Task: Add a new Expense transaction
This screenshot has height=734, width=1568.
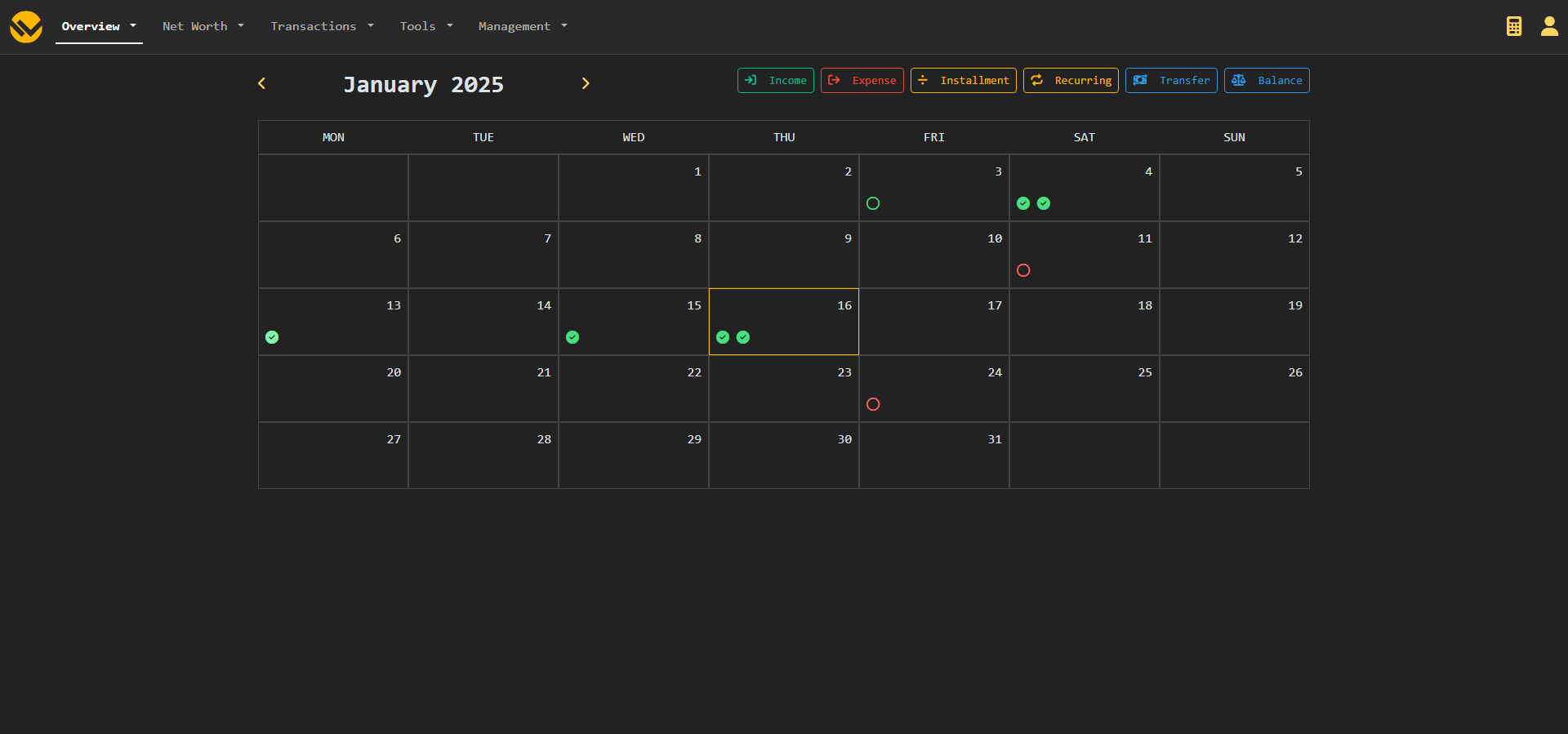Action: [862, 80]
